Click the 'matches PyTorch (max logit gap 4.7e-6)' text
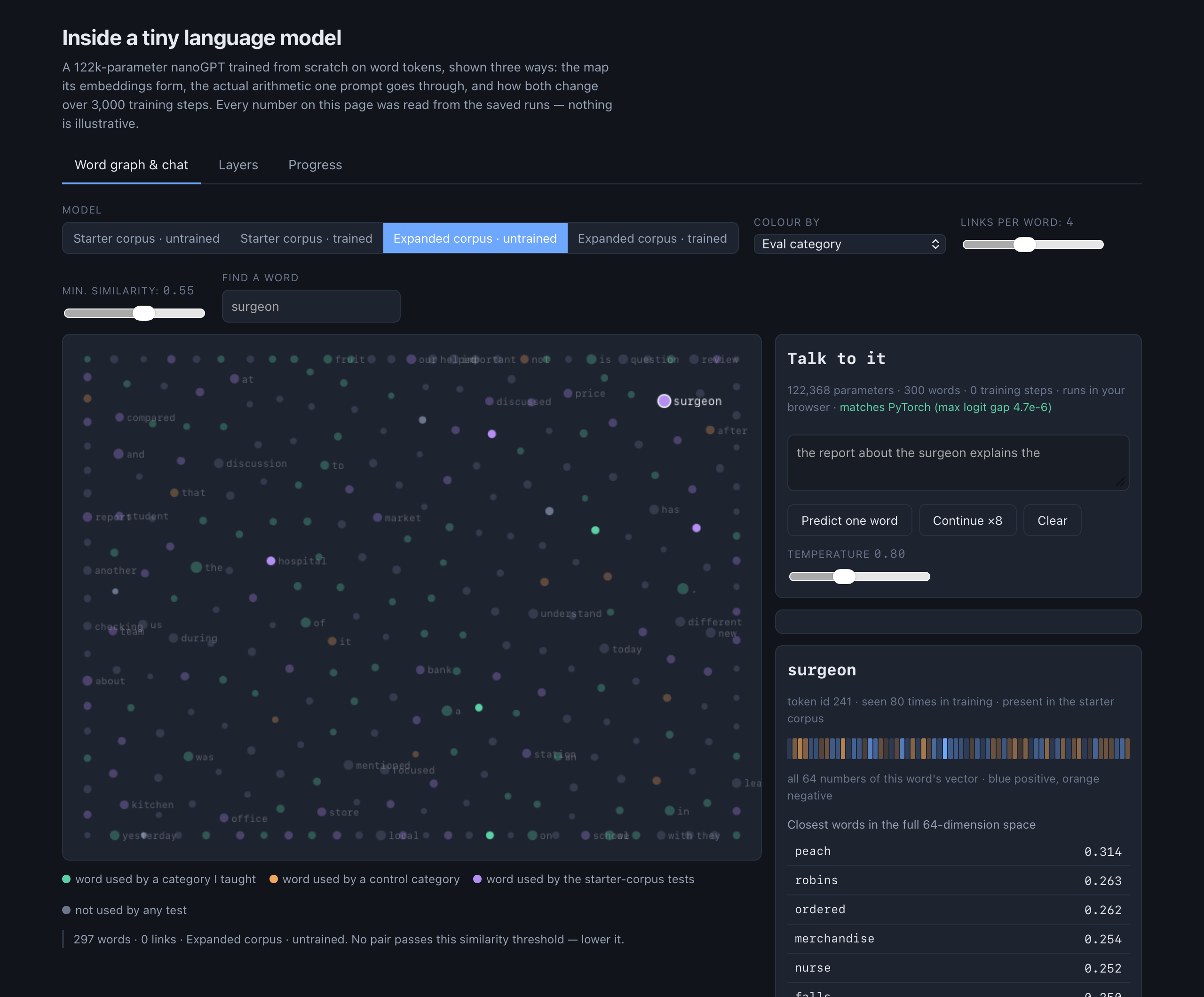This screenshot has height=997, width=1204. (x=945, y=407)
